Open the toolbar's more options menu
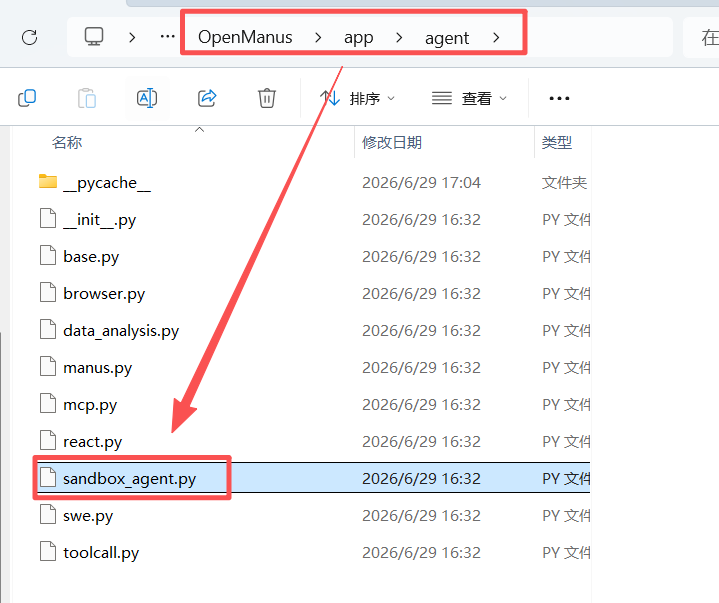Viewport: 719px width, 603px height. (559, 98)
